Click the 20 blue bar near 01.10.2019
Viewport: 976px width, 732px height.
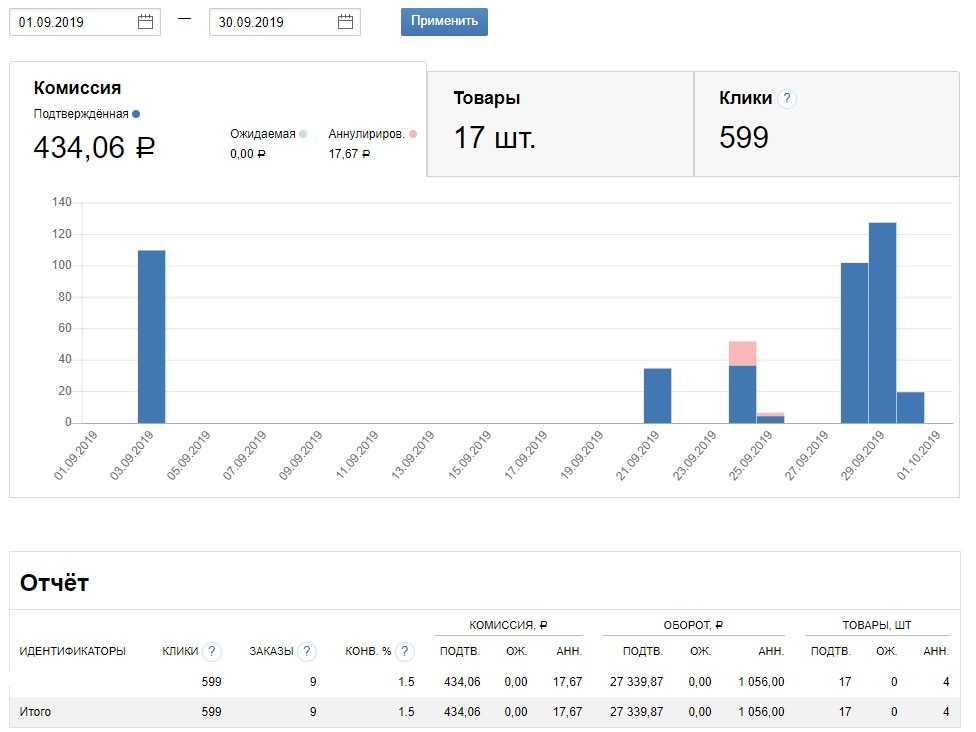(x=910, y=408)
